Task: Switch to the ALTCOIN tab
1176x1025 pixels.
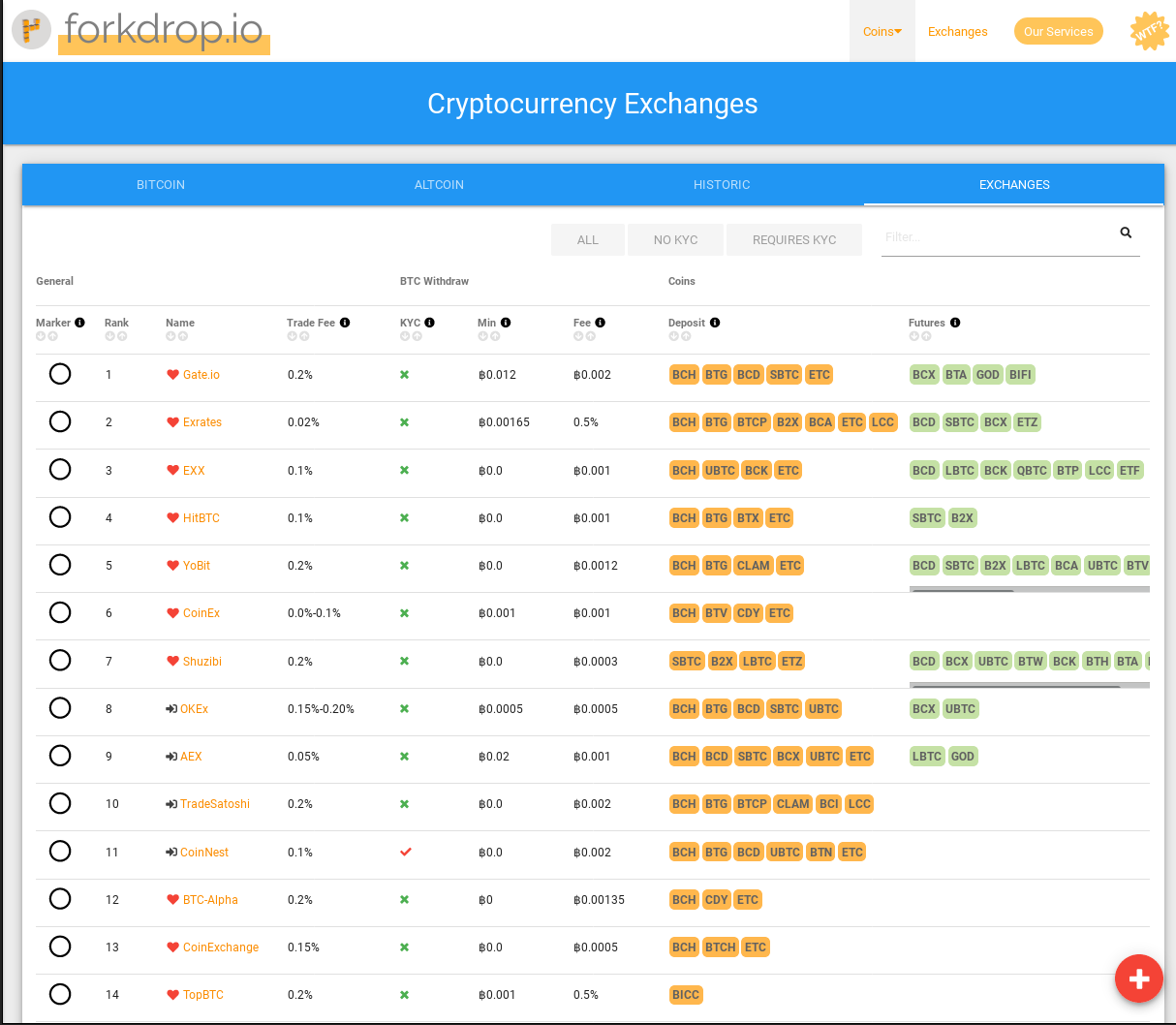Action: 439,184
